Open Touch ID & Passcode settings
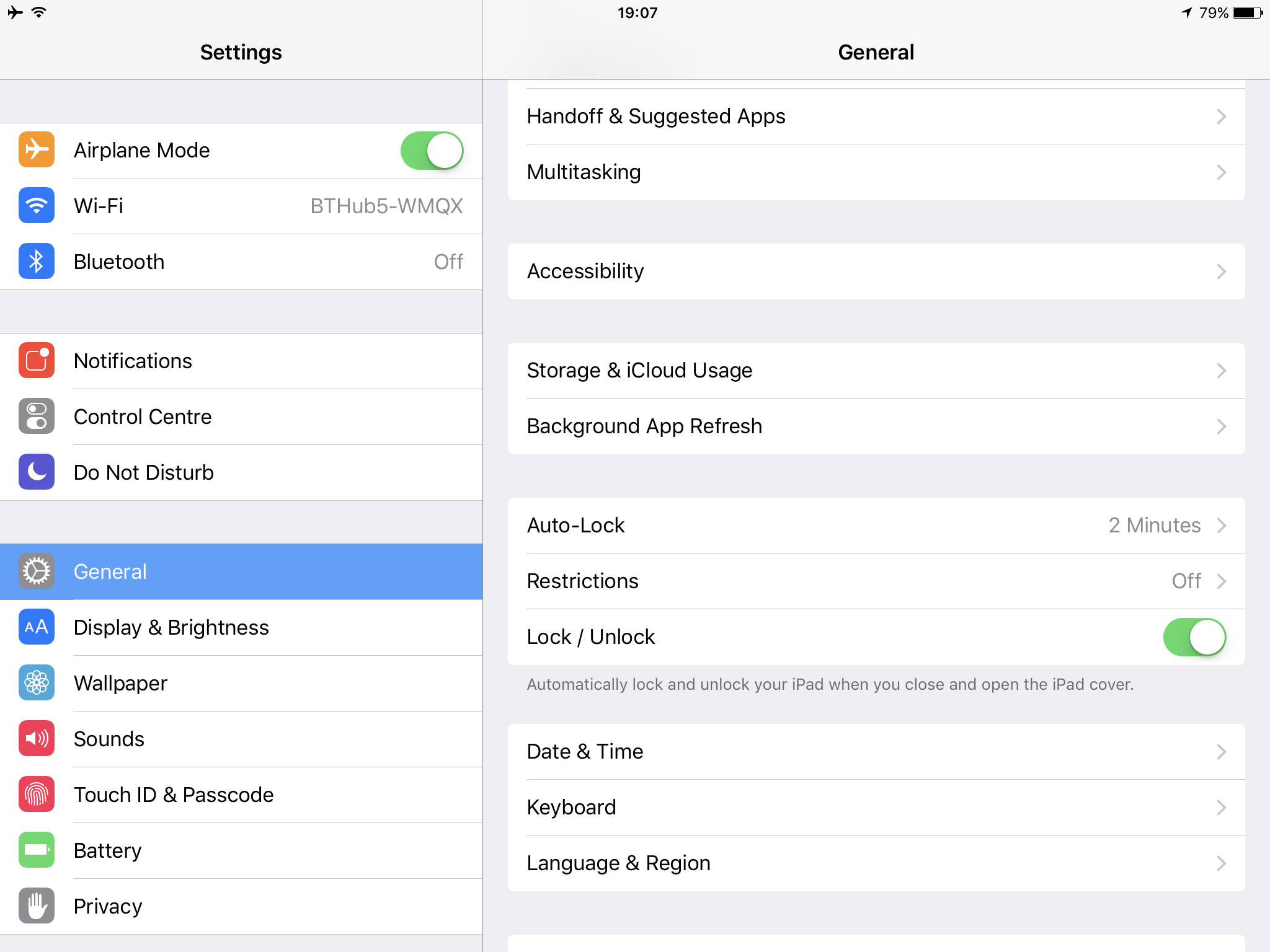The width and height of the screenshot is (1270, 952). click(x=241, y=795)
